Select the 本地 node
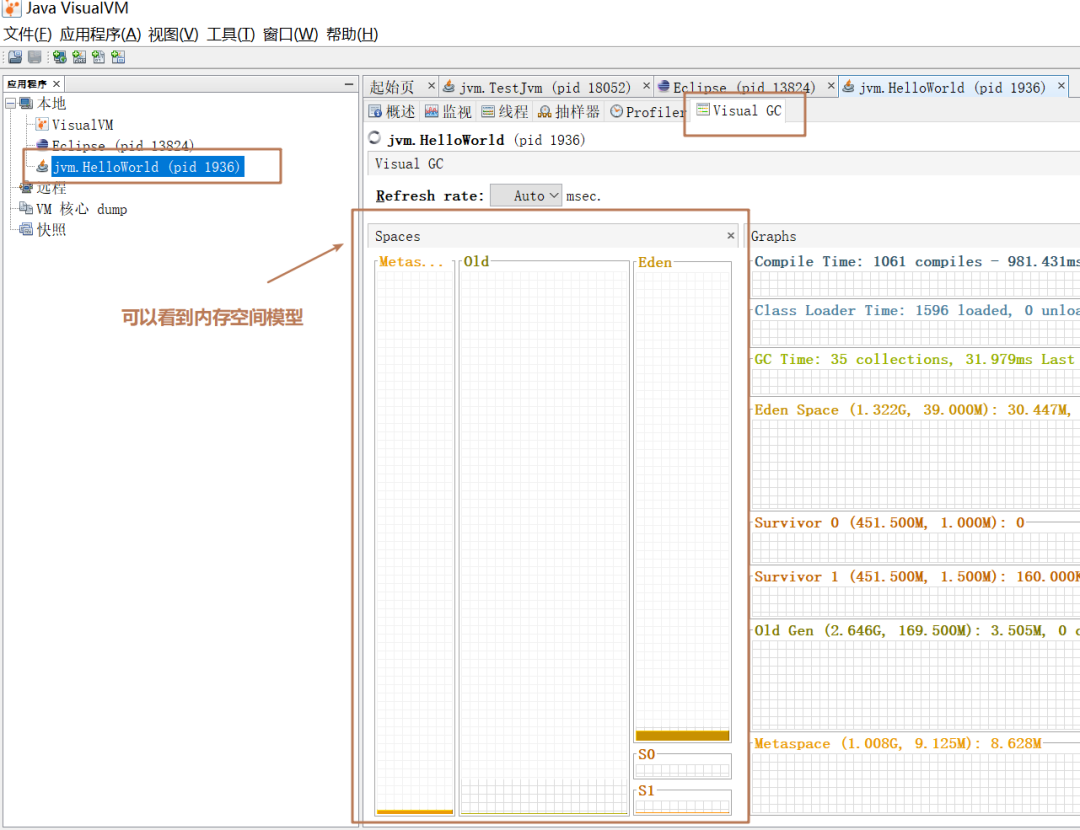This screenshot has width=1080, height=830. (x=51, y=103)
